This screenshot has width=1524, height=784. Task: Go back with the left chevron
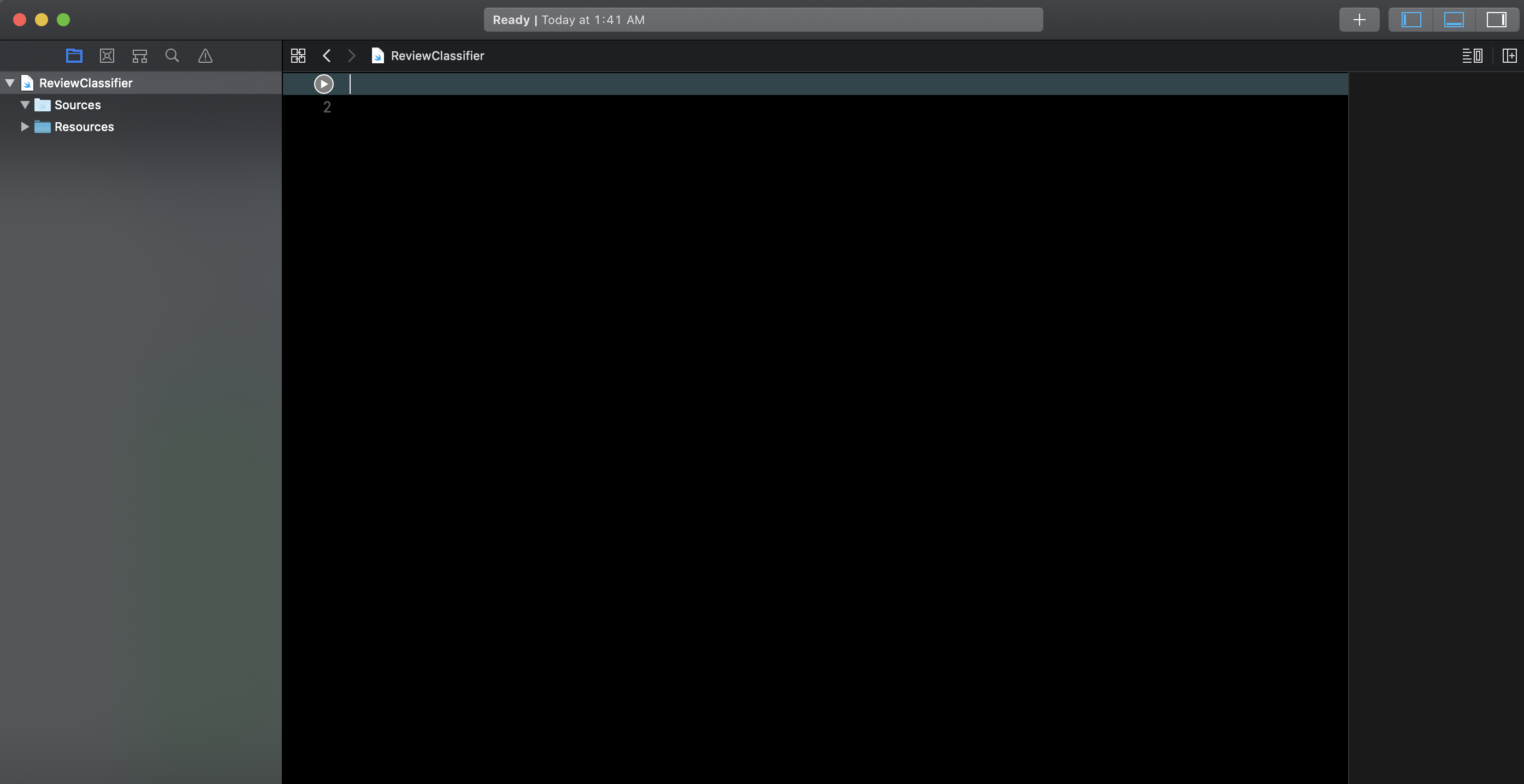pyautogui.click(x=327, y=56)
